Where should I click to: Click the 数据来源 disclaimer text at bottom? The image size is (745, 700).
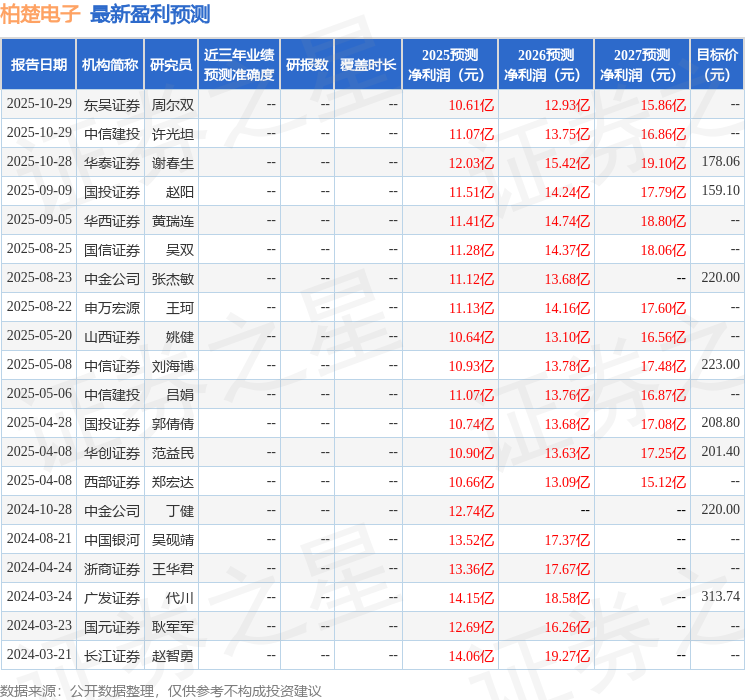161,690
